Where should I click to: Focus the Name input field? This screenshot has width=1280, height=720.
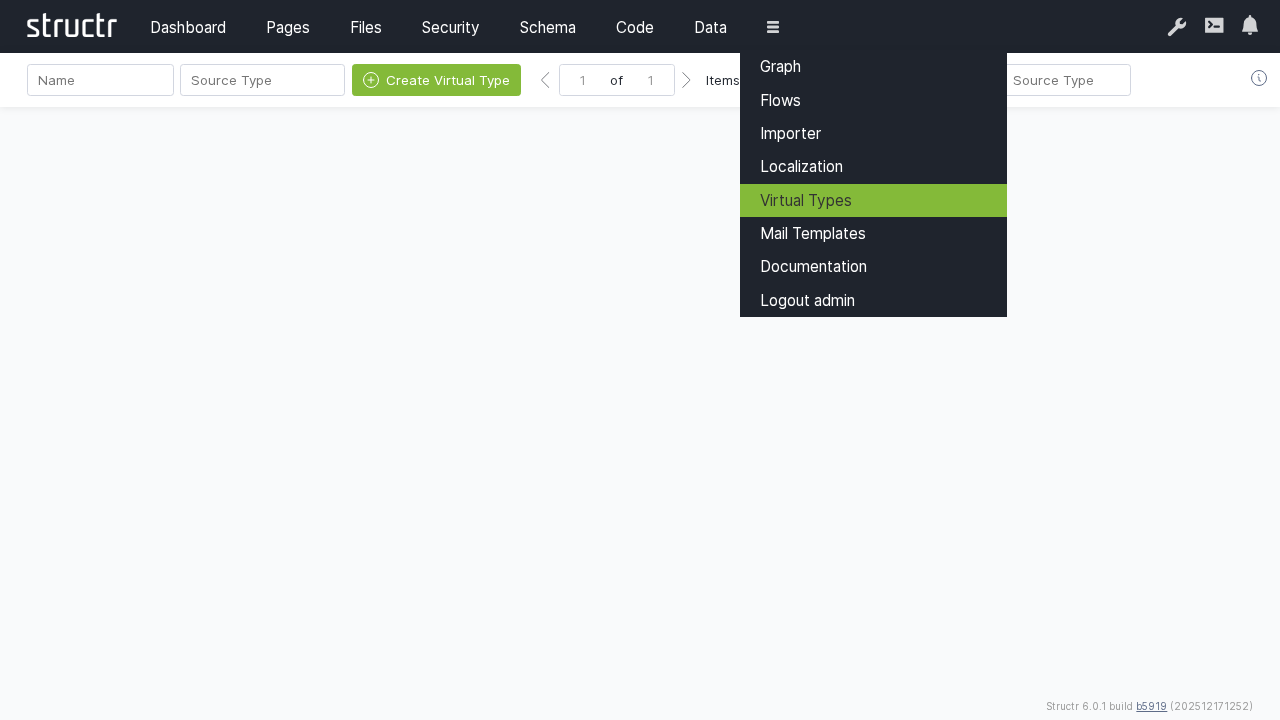100,80
